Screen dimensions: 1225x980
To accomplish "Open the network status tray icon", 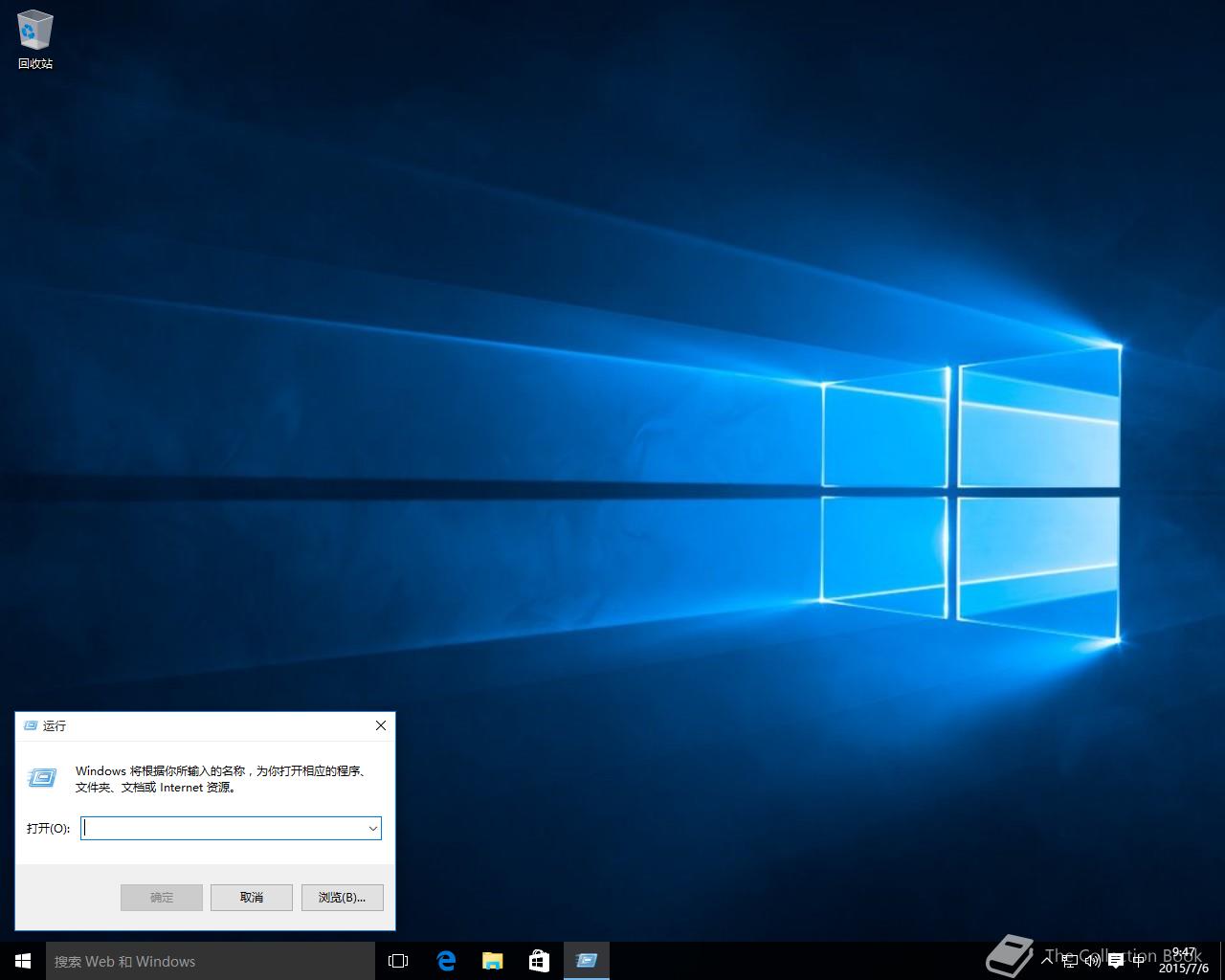I will point(1070,961).
